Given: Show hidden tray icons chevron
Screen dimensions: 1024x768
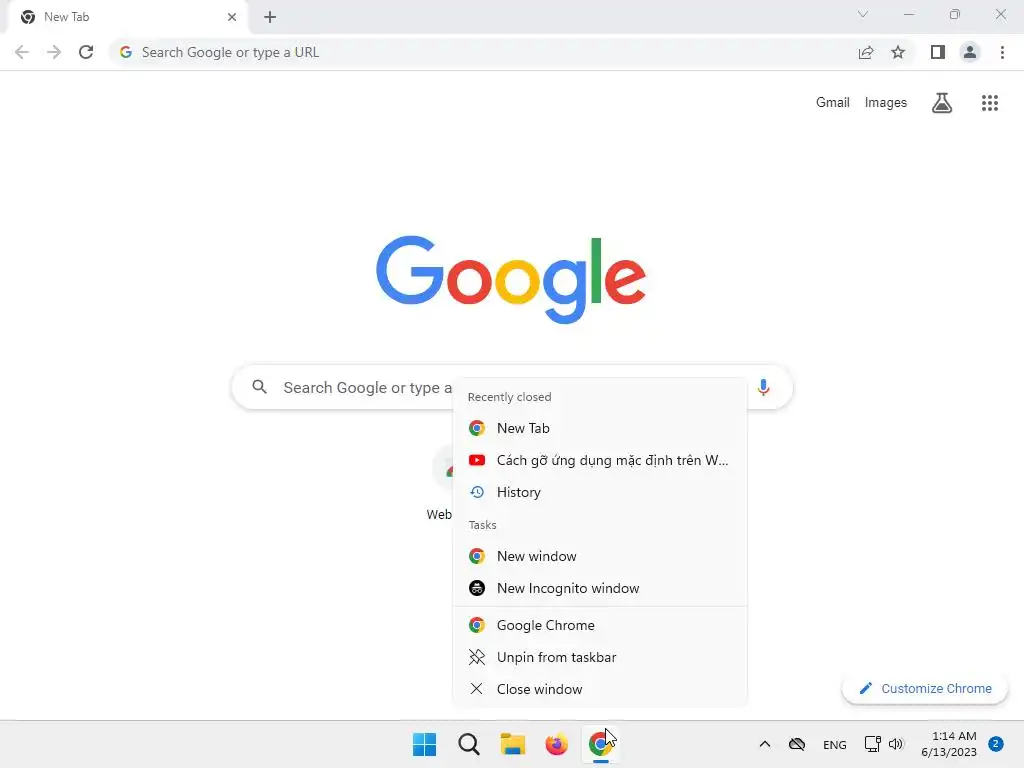Looking at the screenshot, I should (765, 744).
